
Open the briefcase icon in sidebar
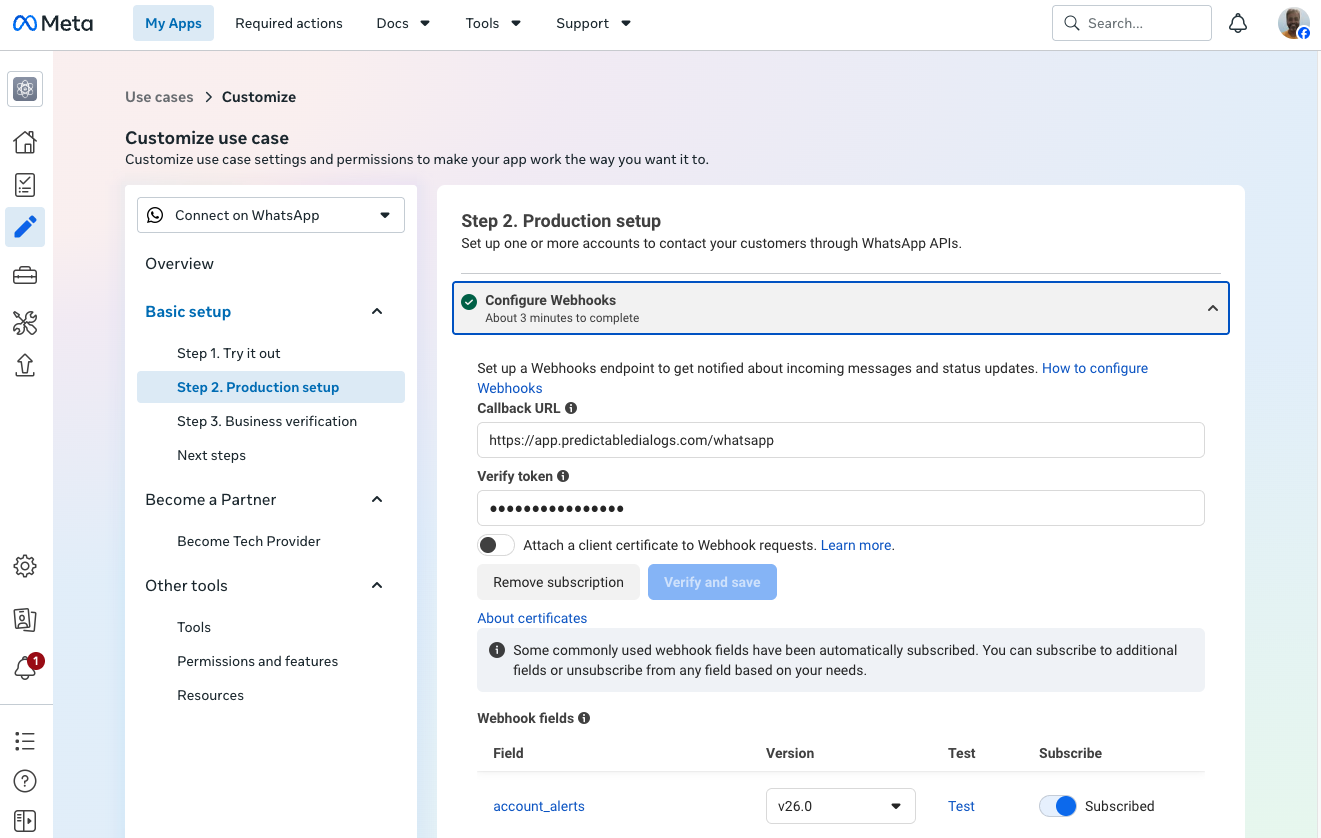coord(25,275)
